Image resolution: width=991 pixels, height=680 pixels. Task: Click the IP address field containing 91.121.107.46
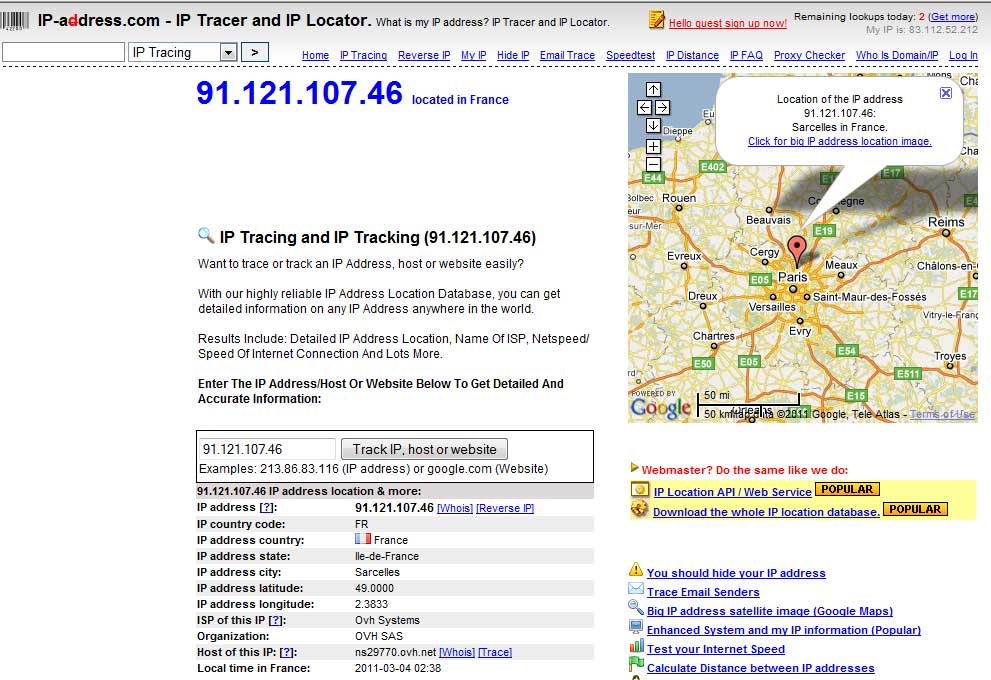tap(268, 449)
